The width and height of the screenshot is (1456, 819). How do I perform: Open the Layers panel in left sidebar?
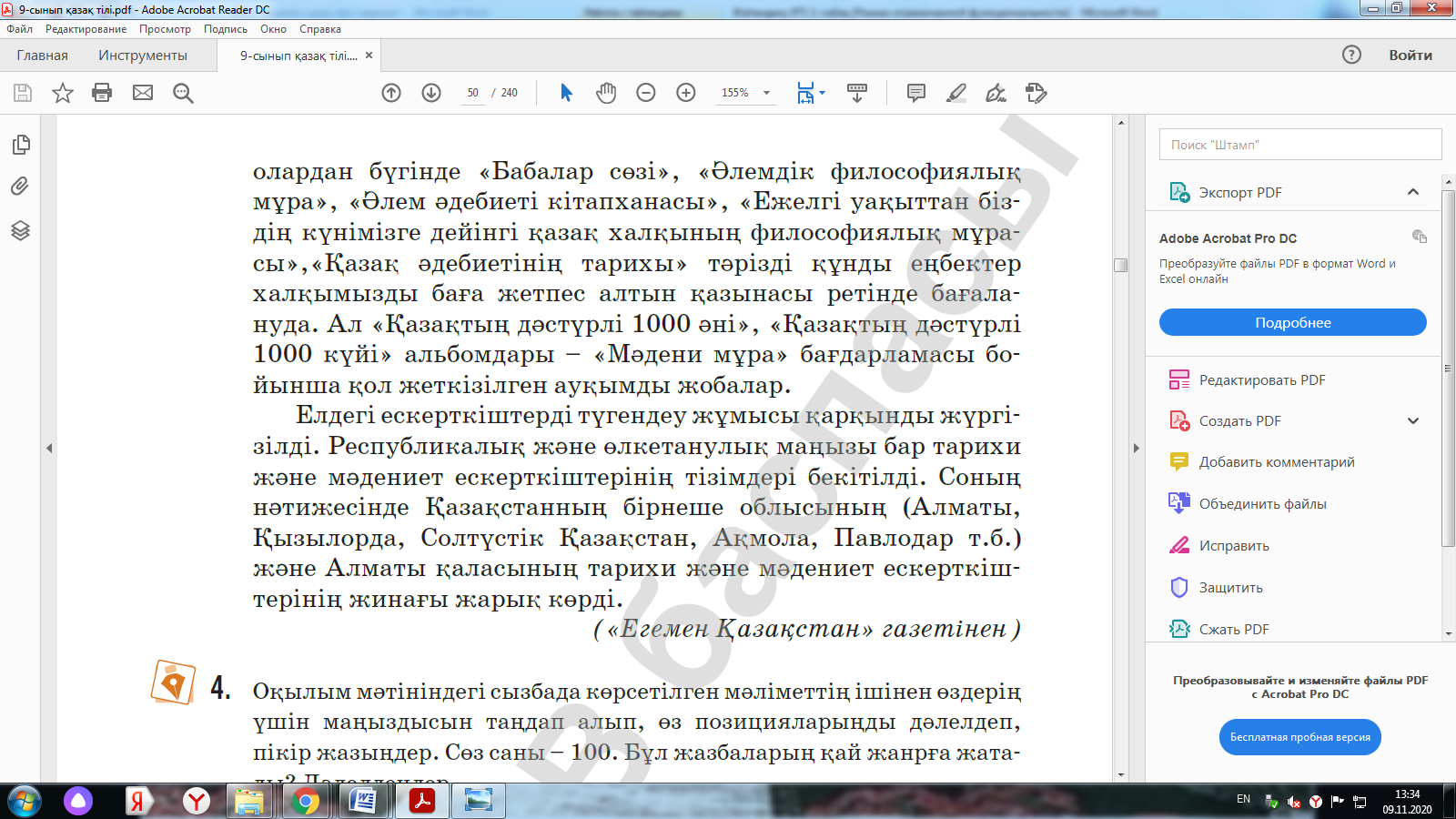coord(20,230)
